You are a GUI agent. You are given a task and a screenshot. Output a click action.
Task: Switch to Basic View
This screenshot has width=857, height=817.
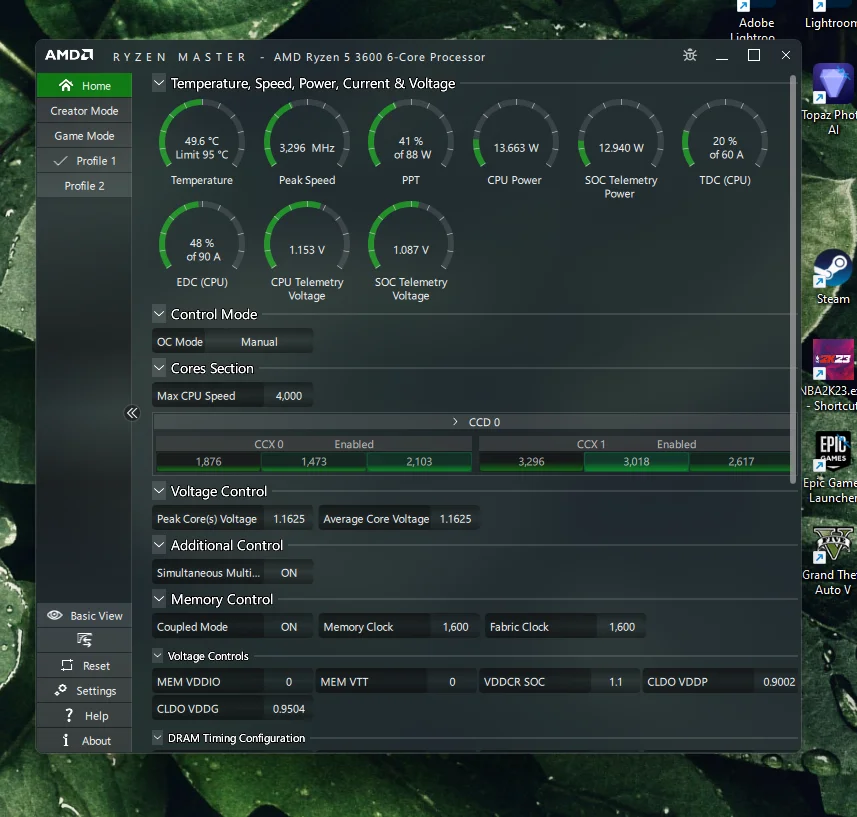(84, 615)
